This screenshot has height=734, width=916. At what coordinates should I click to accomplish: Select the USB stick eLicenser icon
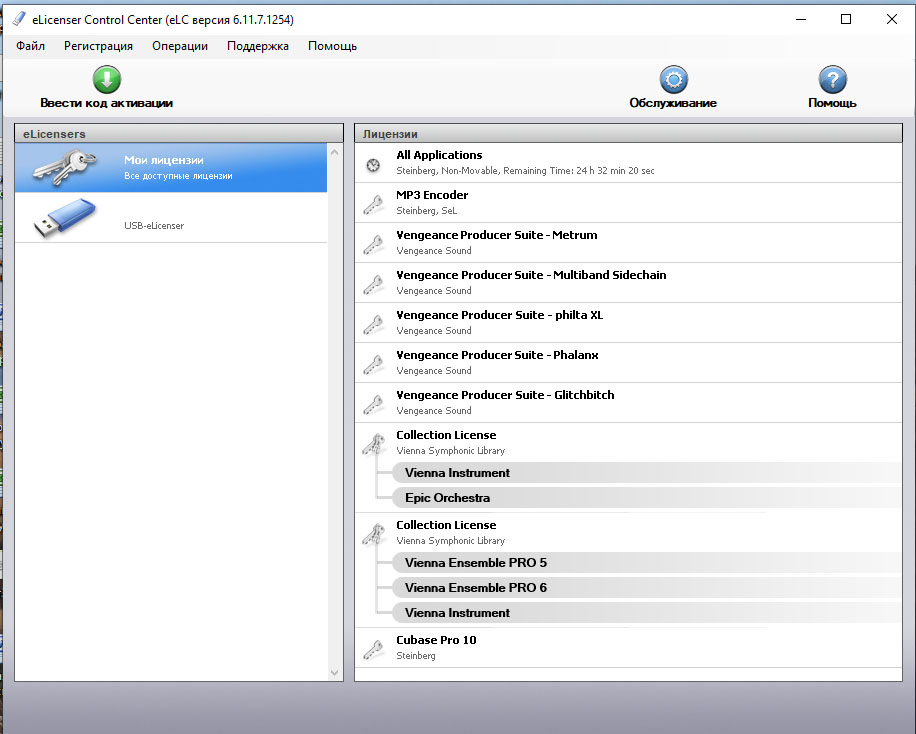[65, 218]
